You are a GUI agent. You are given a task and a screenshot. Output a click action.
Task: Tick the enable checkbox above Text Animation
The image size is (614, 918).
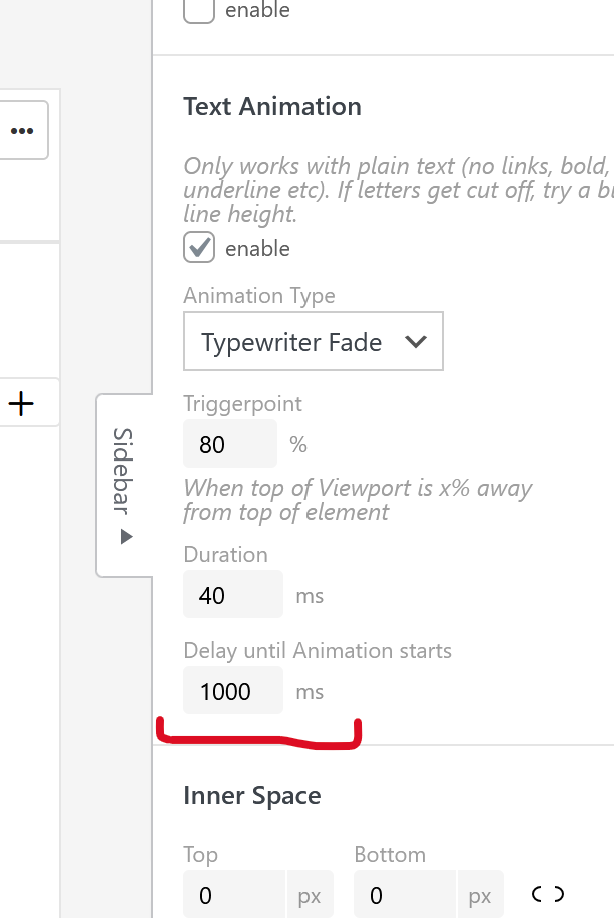tap(199, 11)
